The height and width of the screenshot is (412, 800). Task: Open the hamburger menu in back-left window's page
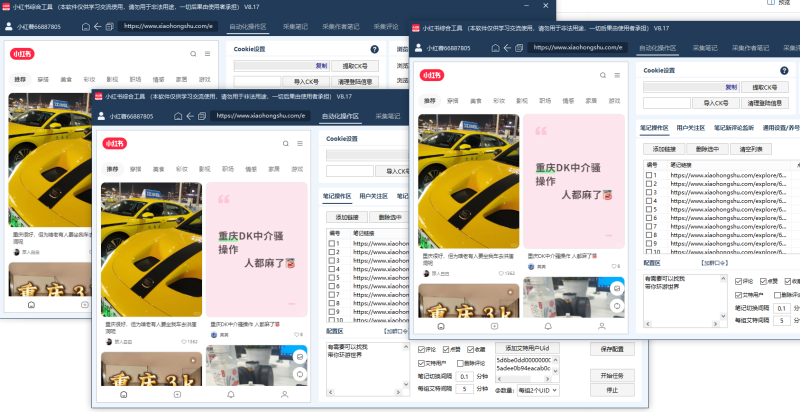coord(208,54)
